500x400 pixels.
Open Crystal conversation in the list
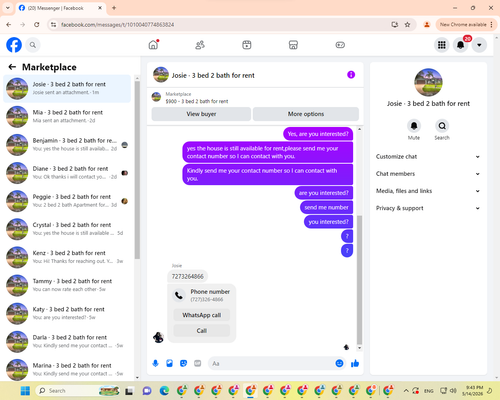pyautogui.click(x=67, y=229)
